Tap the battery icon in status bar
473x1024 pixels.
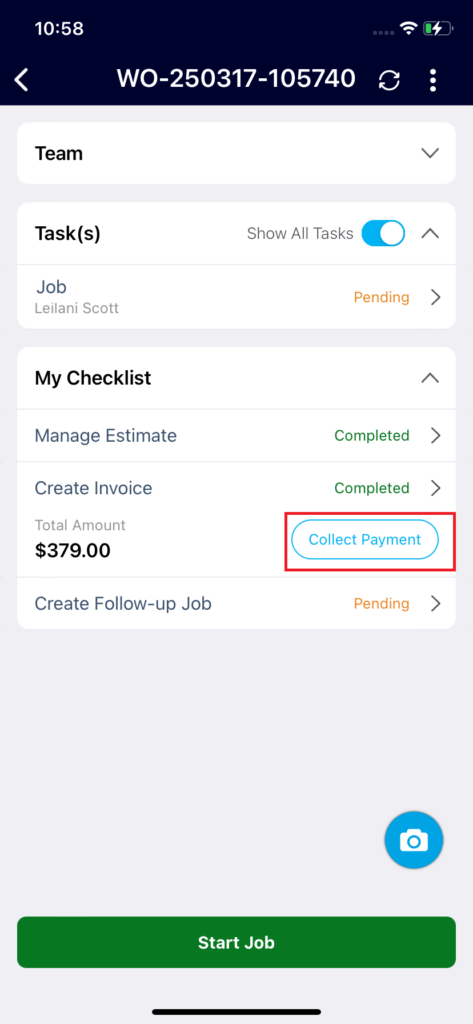pyautogui.click(x=438, y=29)
